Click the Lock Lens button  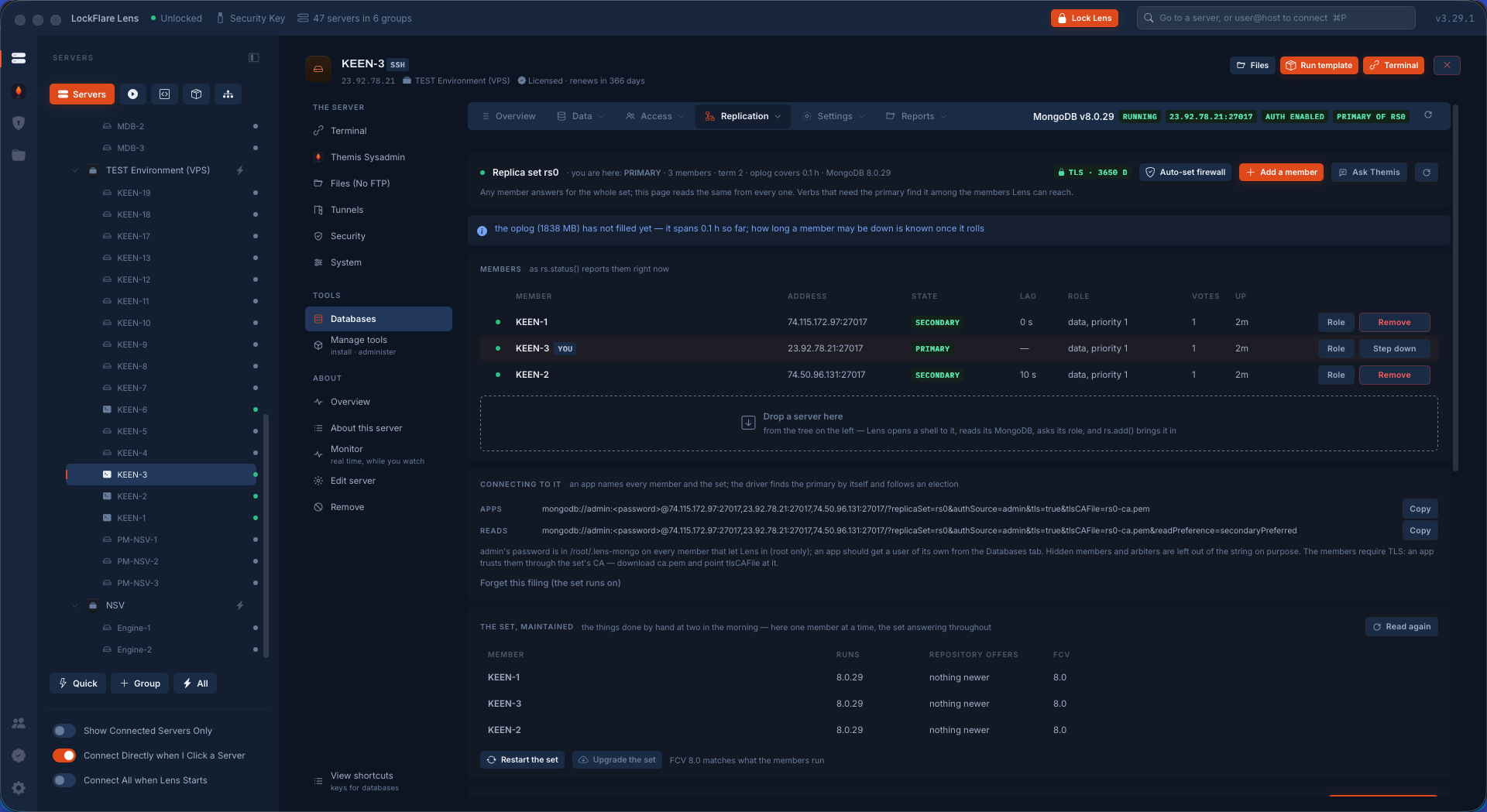[1084, 18]
